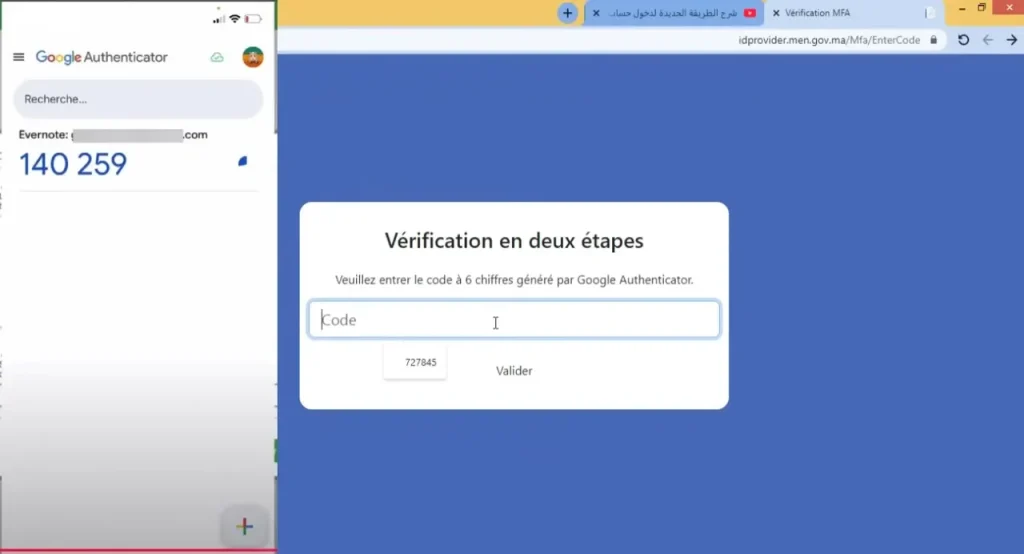Copy the Evernote code 140 259

73,164
